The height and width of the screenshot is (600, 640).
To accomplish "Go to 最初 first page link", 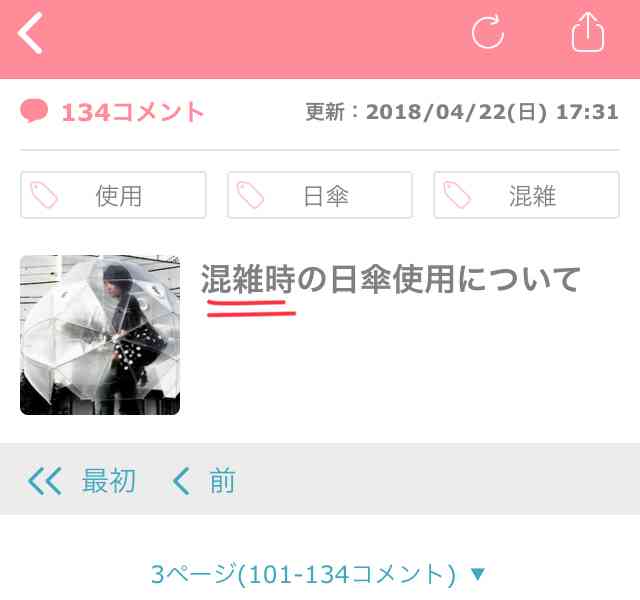I will click(109, 481).
